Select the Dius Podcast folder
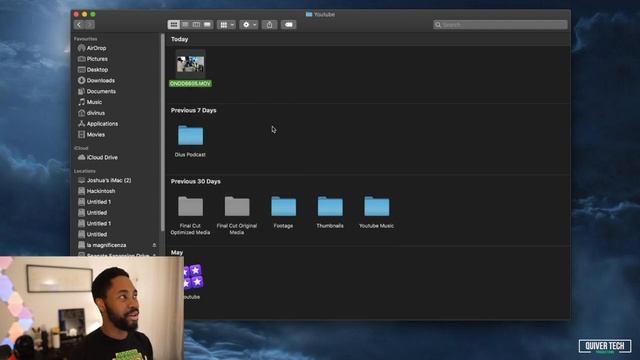The height and width of the screenshot is (360, 640). click(190, 141)
